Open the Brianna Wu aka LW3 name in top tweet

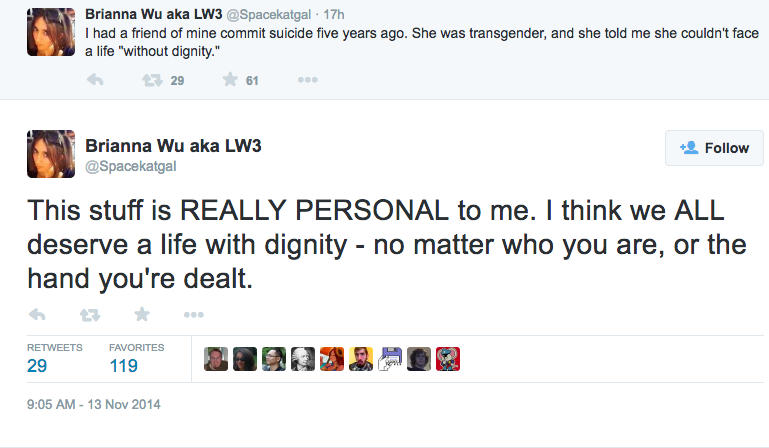[x=154, y=14]
